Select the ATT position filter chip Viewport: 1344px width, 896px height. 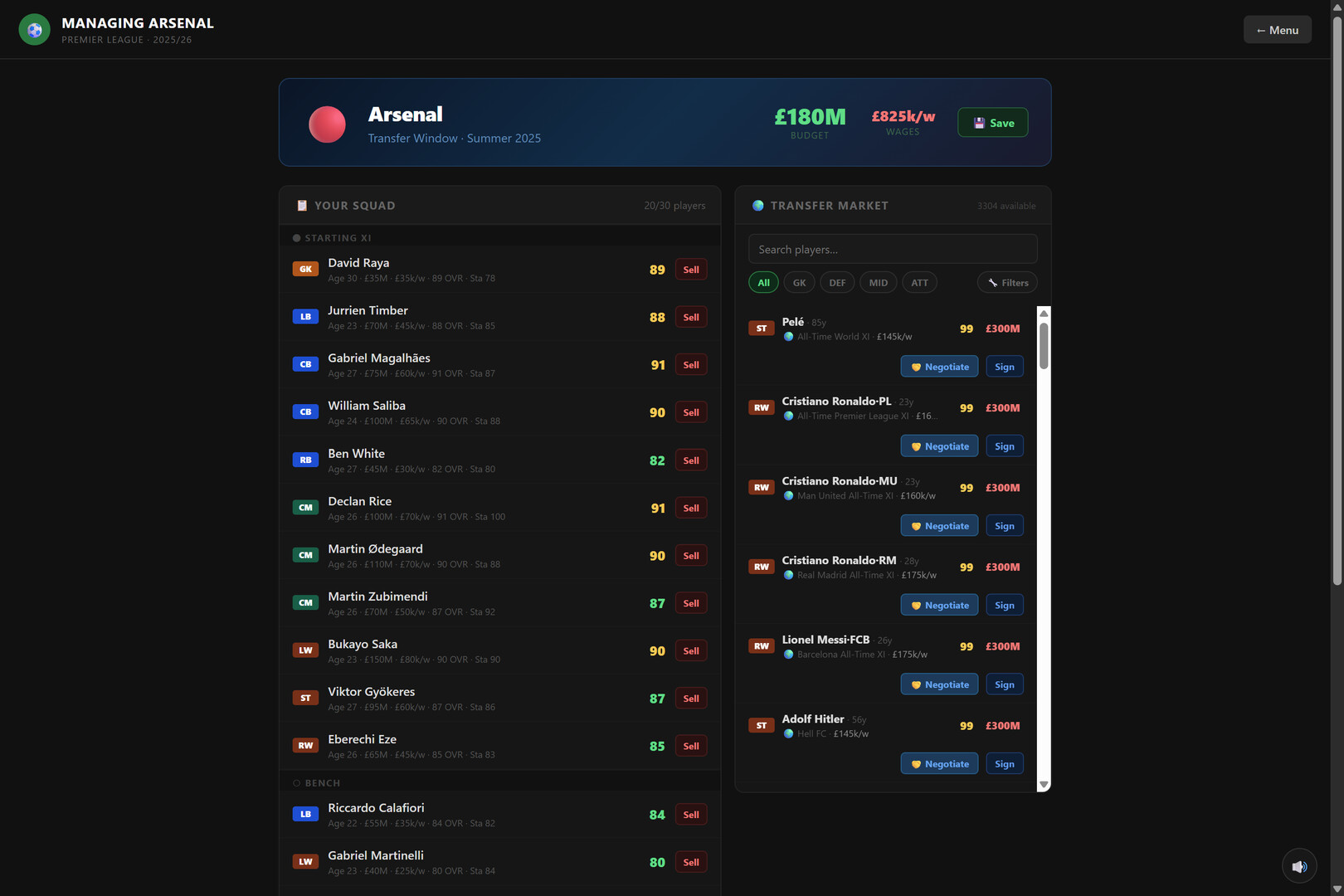[919, 283]
